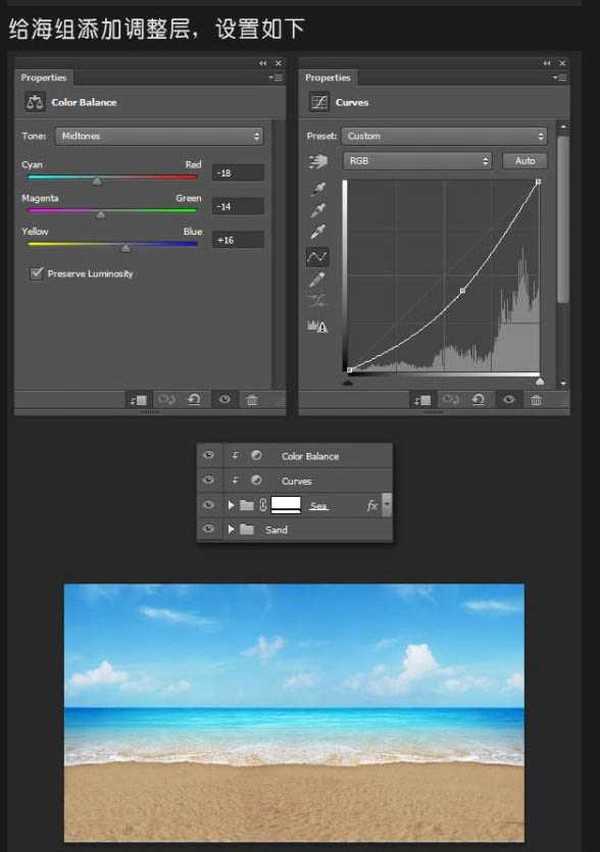Expand the Sea layer group

click(x=231, y=505)
